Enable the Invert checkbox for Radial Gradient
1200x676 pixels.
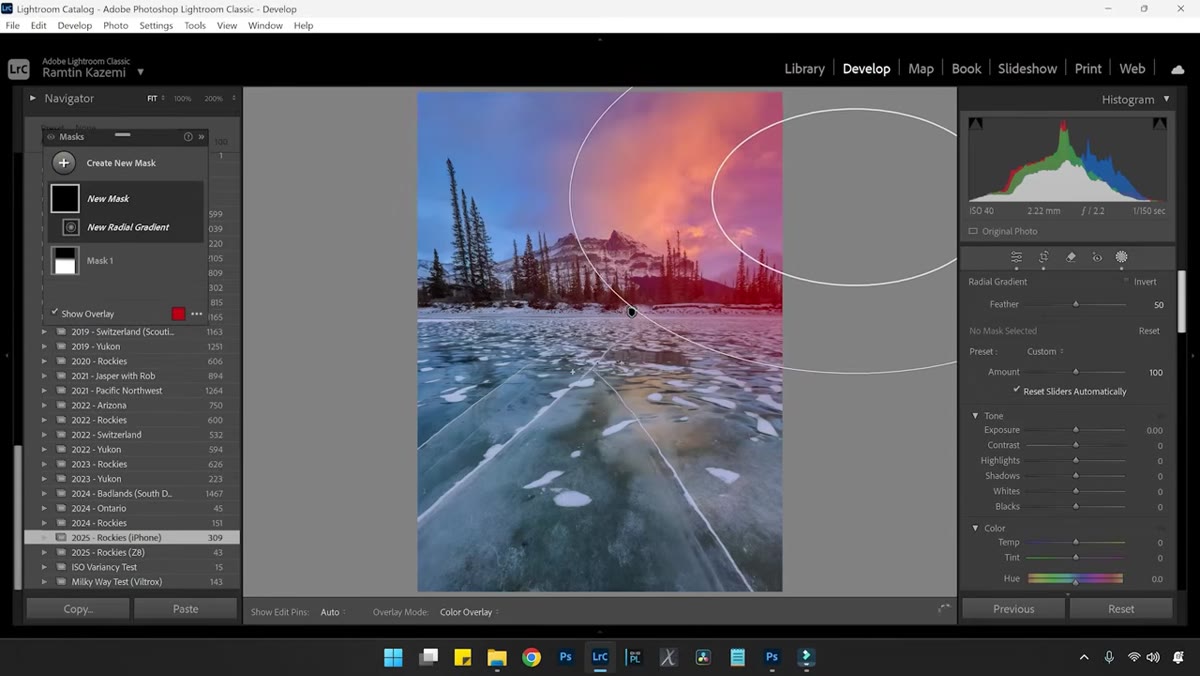coord(1127,282)
